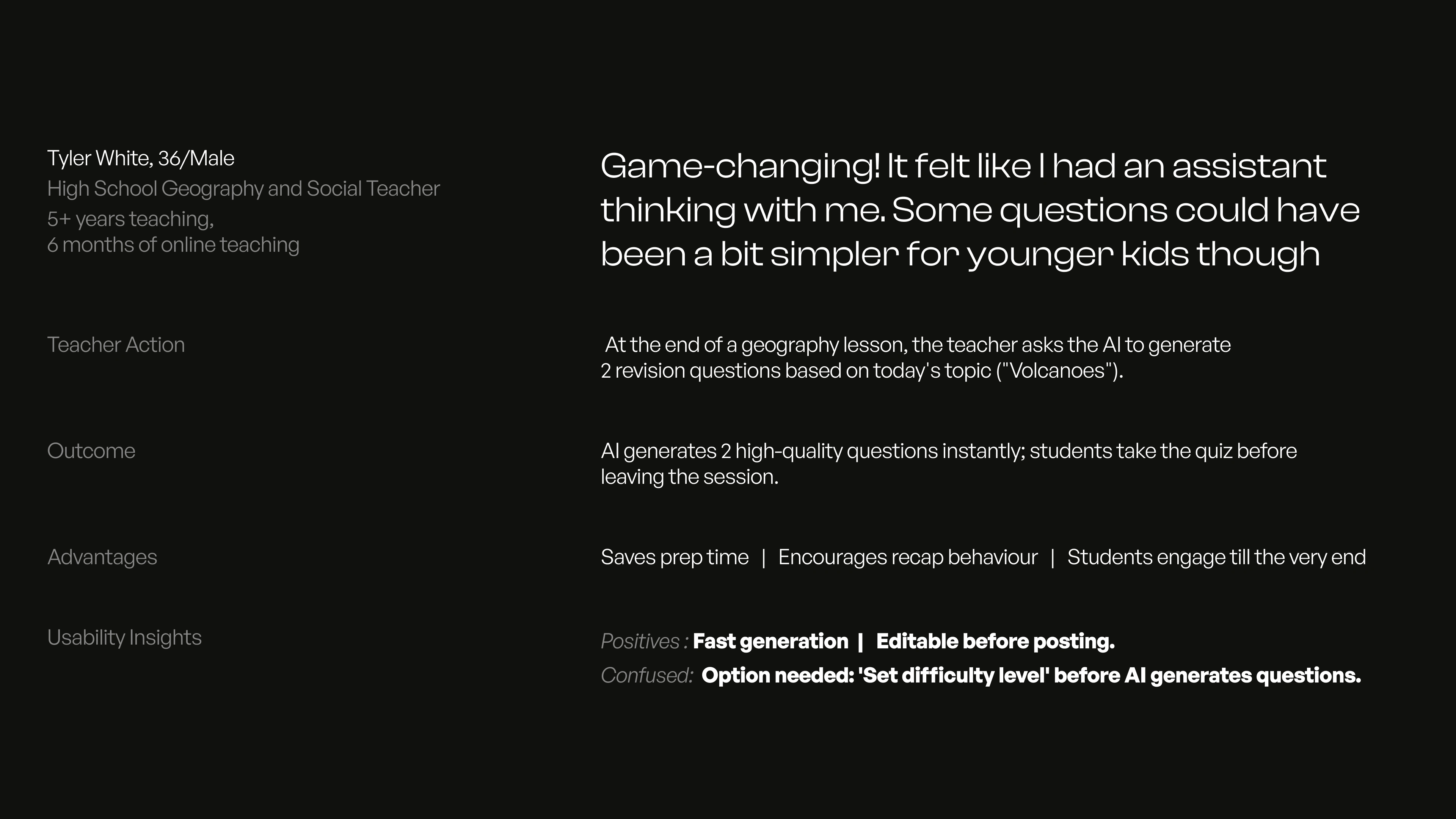Click the name Tyler White, 36/Male
Screen dimensions: 1456x819
pyautogui.click(x=140, y=159)
